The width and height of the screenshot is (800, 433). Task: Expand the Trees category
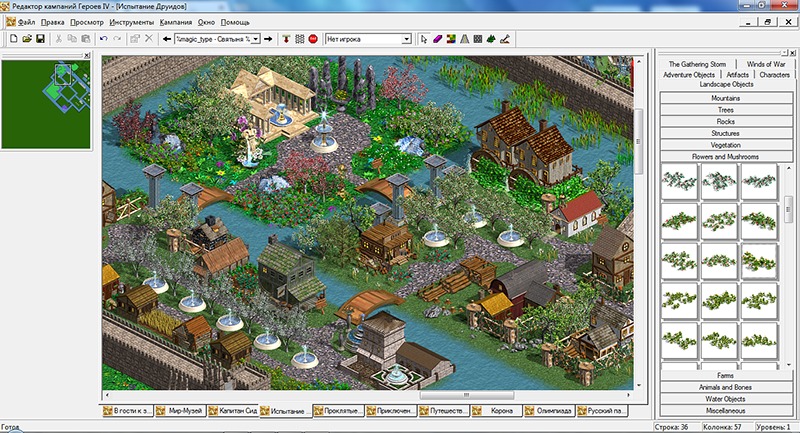(726, 110)
